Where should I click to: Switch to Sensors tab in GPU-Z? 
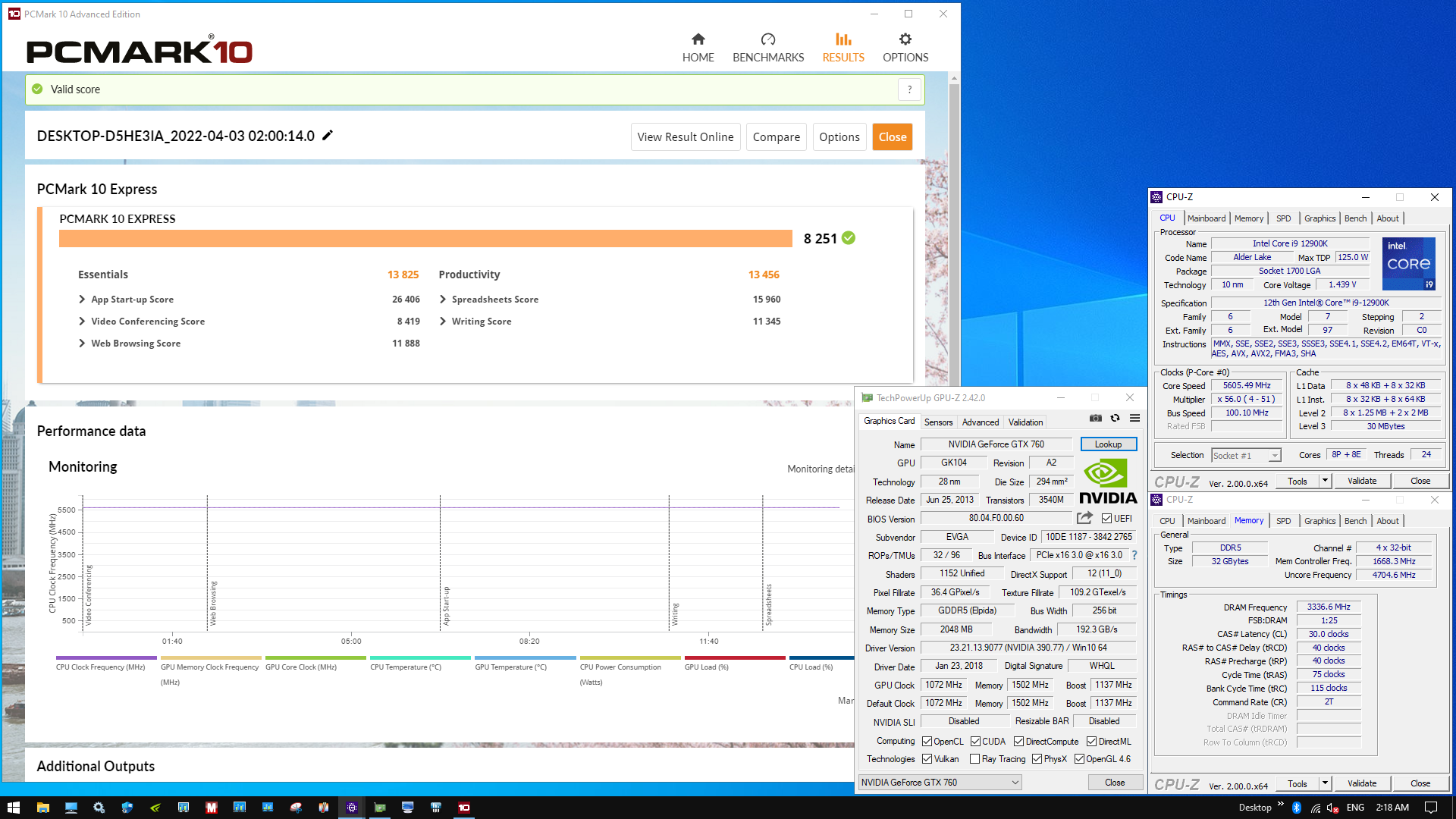coord(938,422)
